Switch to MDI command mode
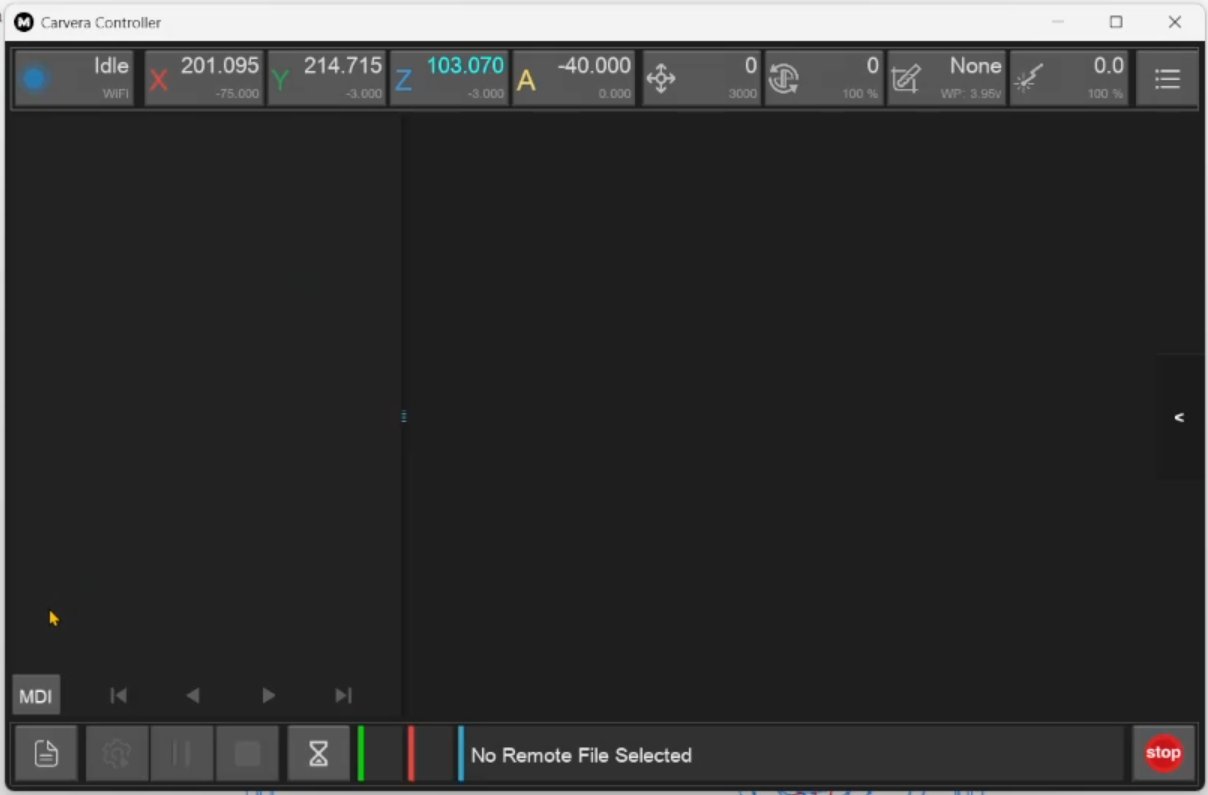 click(36, 696)
